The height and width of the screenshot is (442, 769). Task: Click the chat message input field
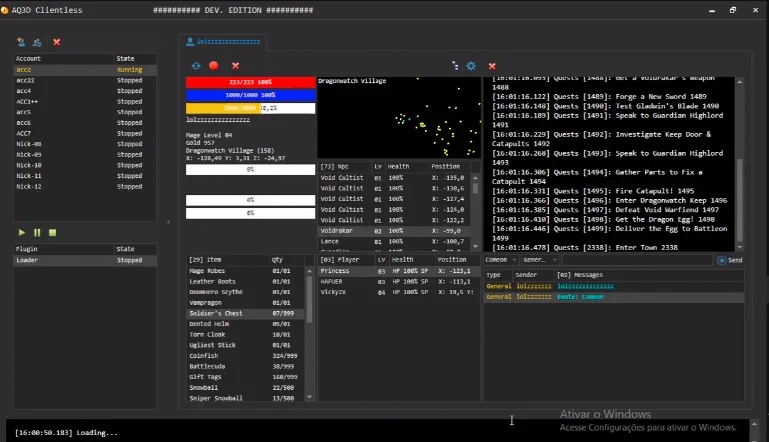(637, 260)
